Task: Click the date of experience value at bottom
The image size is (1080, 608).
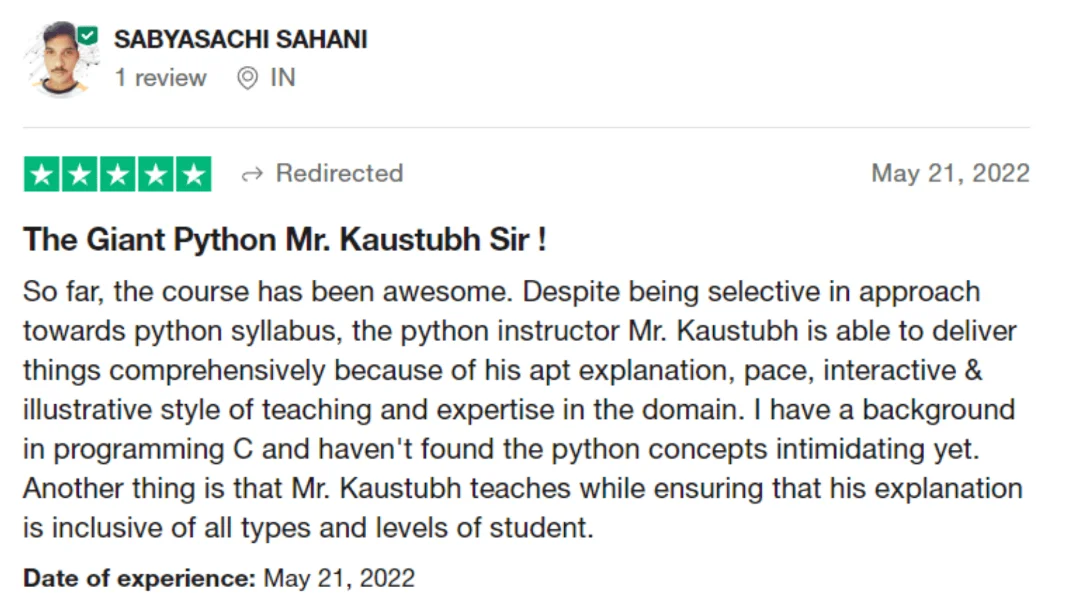Action: [339, 578]
